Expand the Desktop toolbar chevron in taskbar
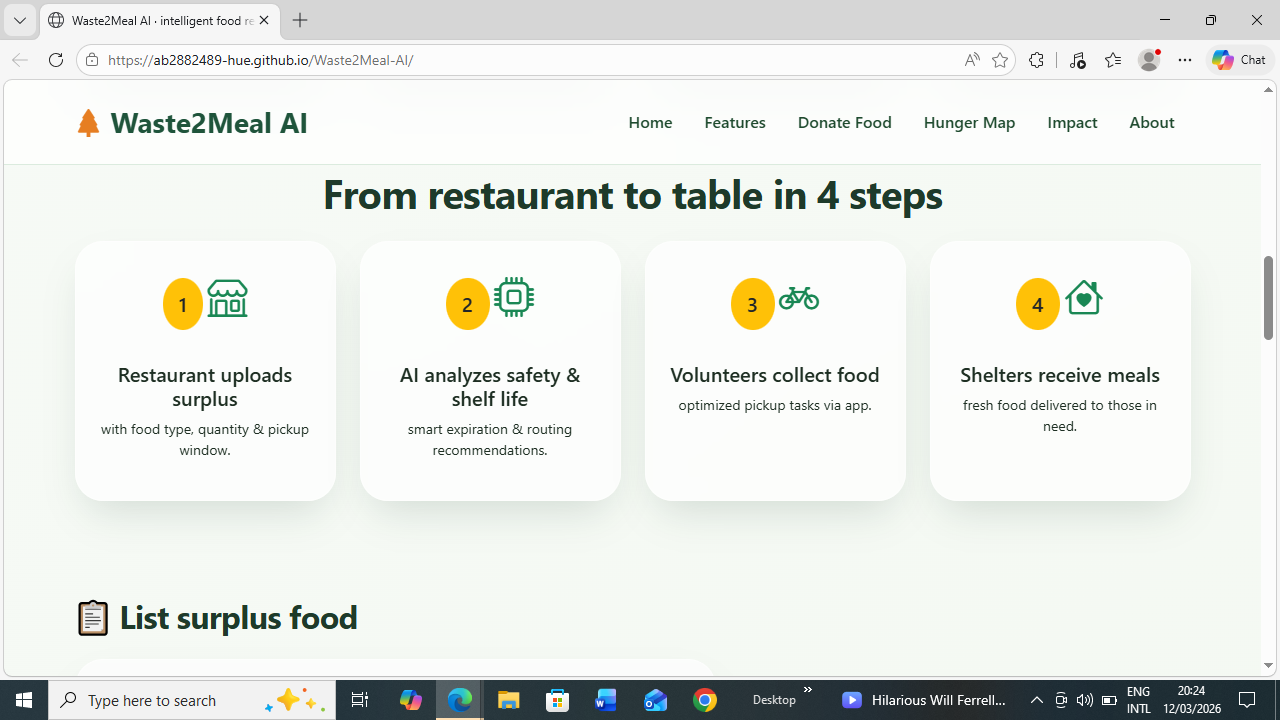This screenshot has height=720, width=1280. coord(808,690)
